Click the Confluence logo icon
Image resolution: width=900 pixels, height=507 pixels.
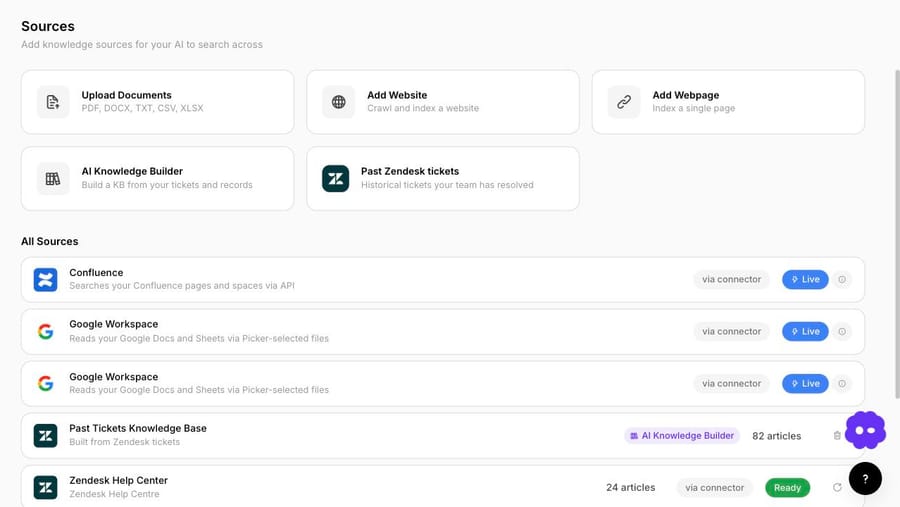[45, 280]
